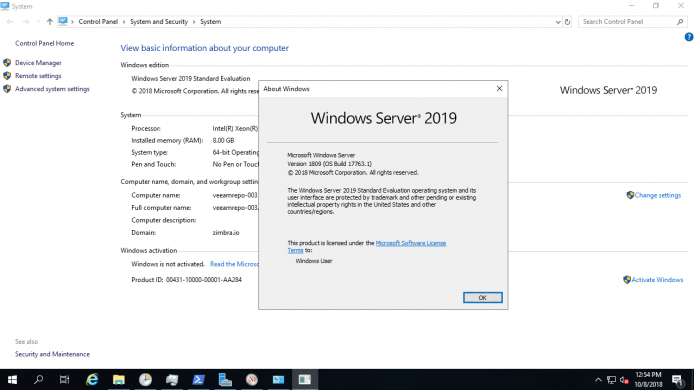
Task: Go up one level with the Up arrow
Action: pyautogui.click(x=50, y=22)
